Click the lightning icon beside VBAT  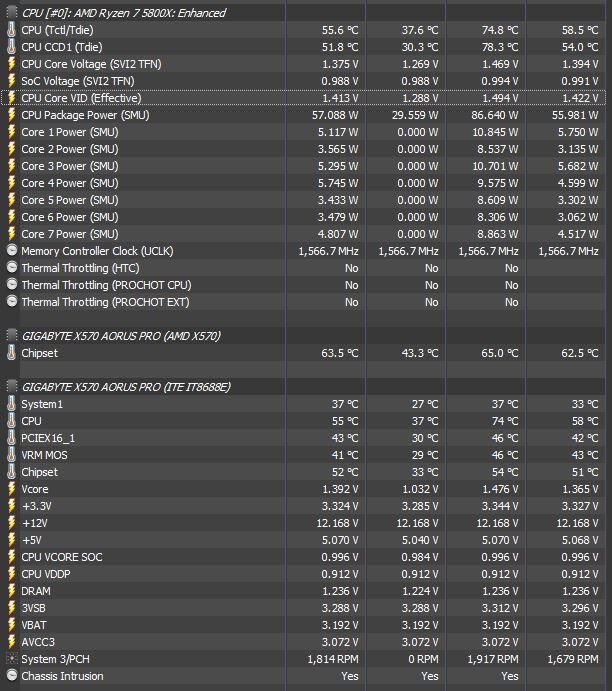pos(11,625)
